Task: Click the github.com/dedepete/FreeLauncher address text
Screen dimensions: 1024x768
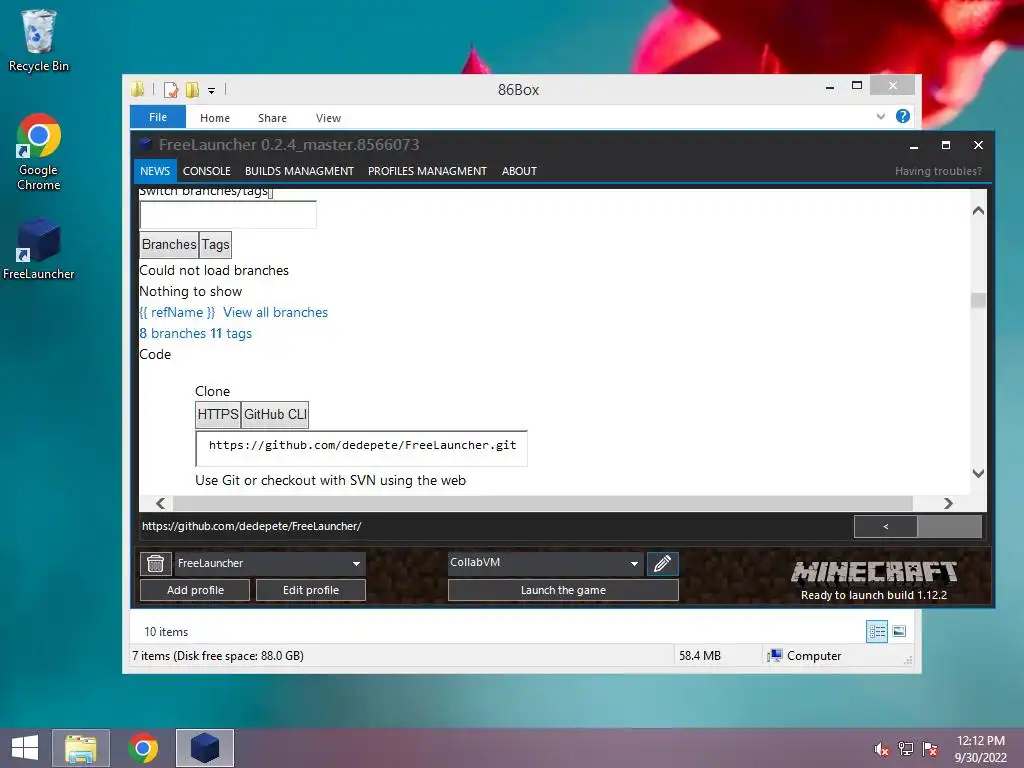Action: point(251,526)
